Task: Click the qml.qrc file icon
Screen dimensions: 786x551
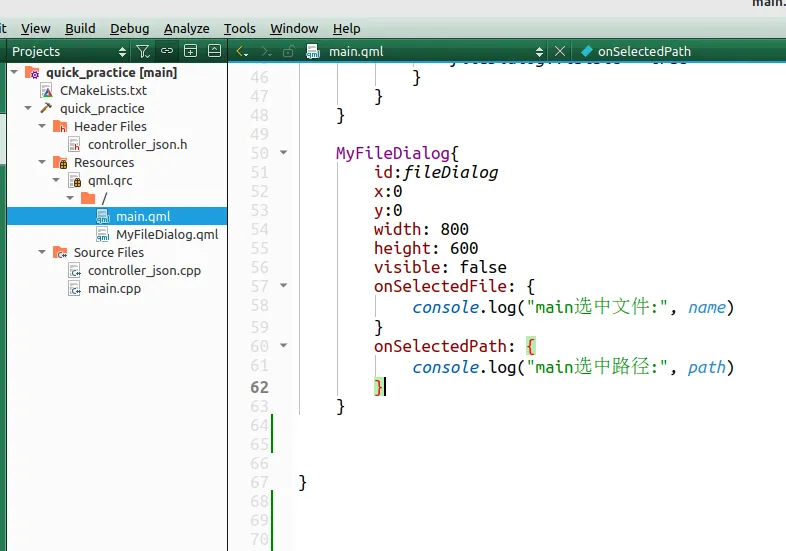Action: point(74,180)
